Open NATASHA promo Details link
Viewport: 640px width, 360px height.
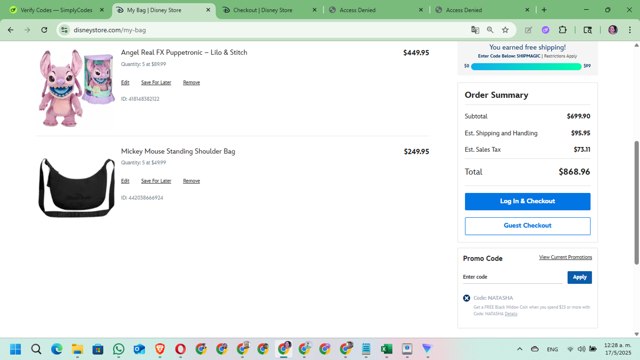pyautogui.click(x=511, y=314)
